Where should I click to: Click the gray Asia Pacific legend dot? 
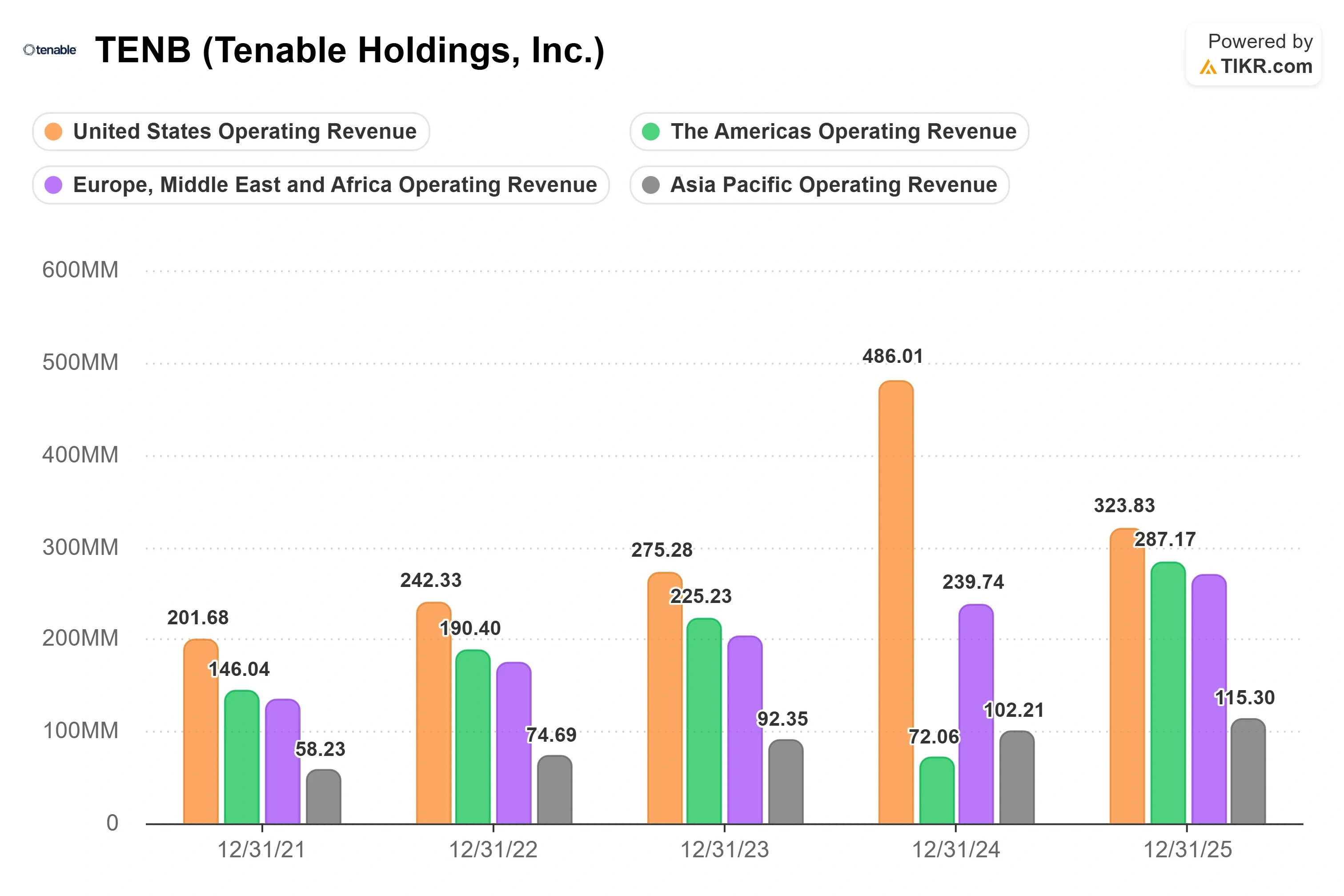coord(650,185)
